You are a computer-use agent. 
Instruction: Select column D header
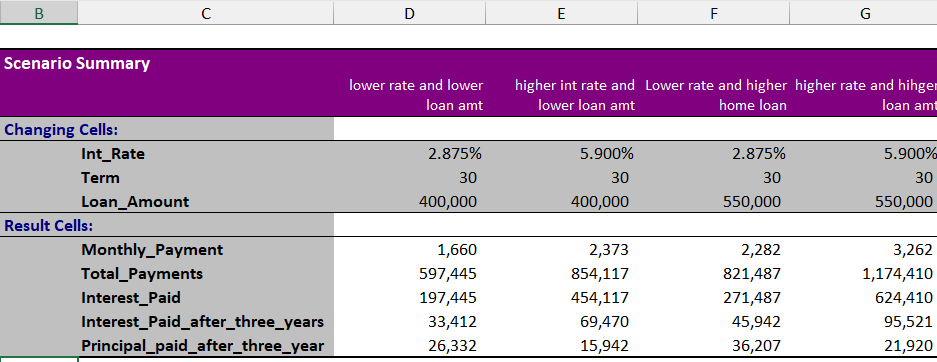[x=409, y=13]
